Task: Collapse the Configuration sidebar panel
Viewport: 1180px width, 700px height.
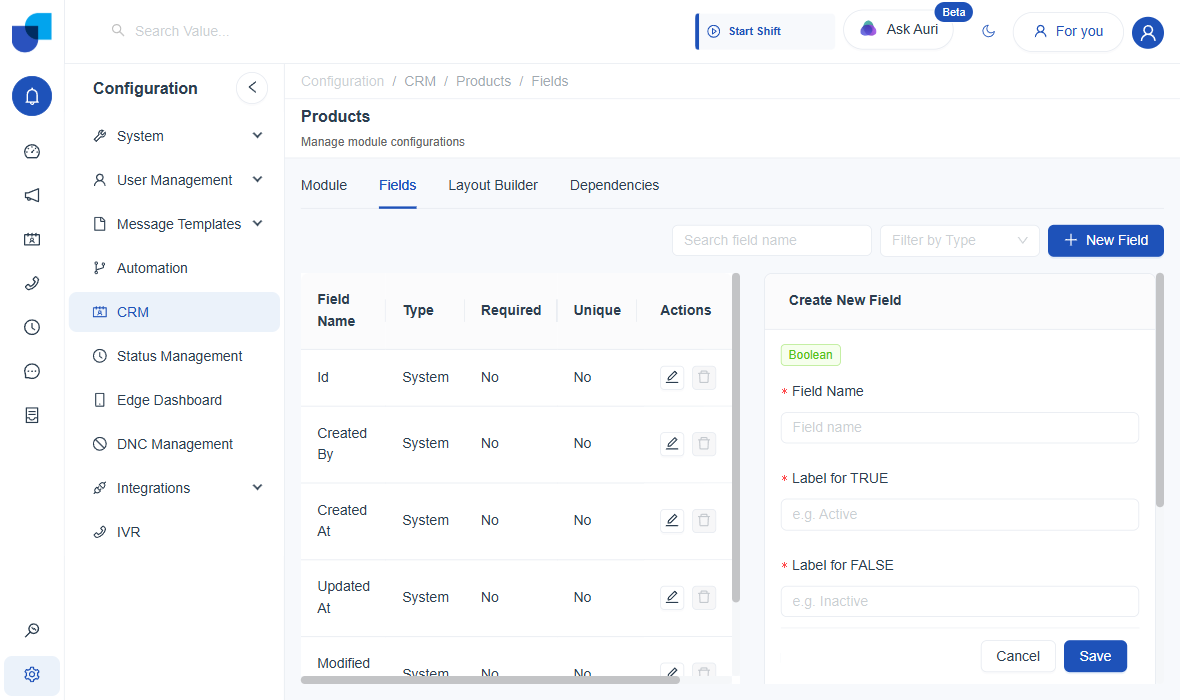Action: click(252, 87)
